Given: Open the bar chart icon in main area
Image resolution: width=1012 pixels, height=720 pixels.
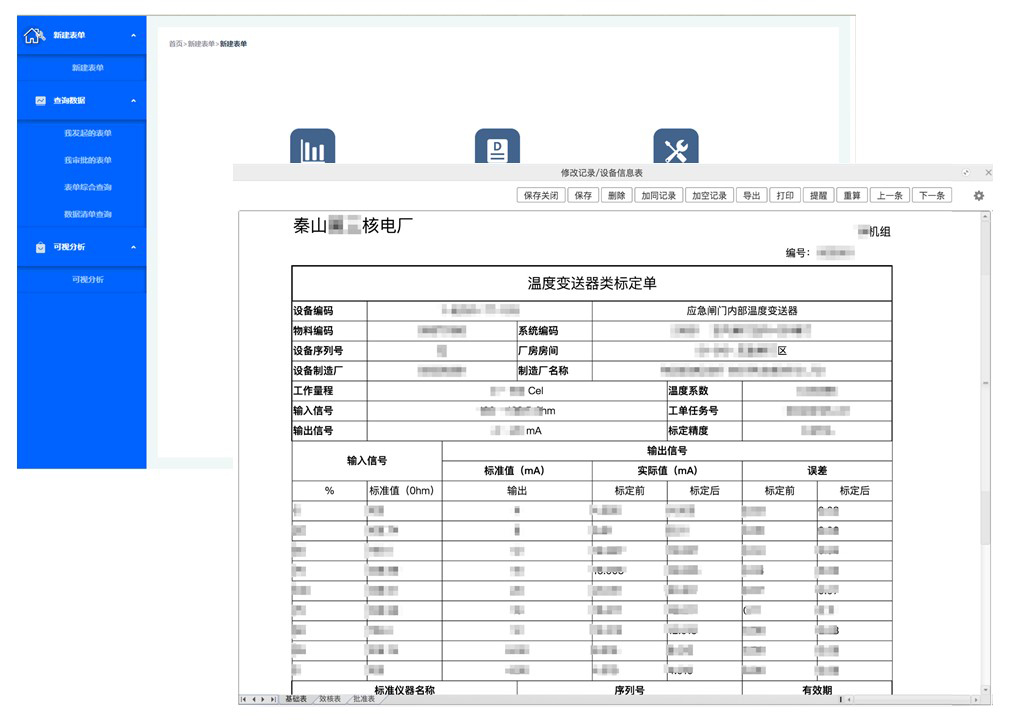Looking at the screenshot, I should click(314, 147).
